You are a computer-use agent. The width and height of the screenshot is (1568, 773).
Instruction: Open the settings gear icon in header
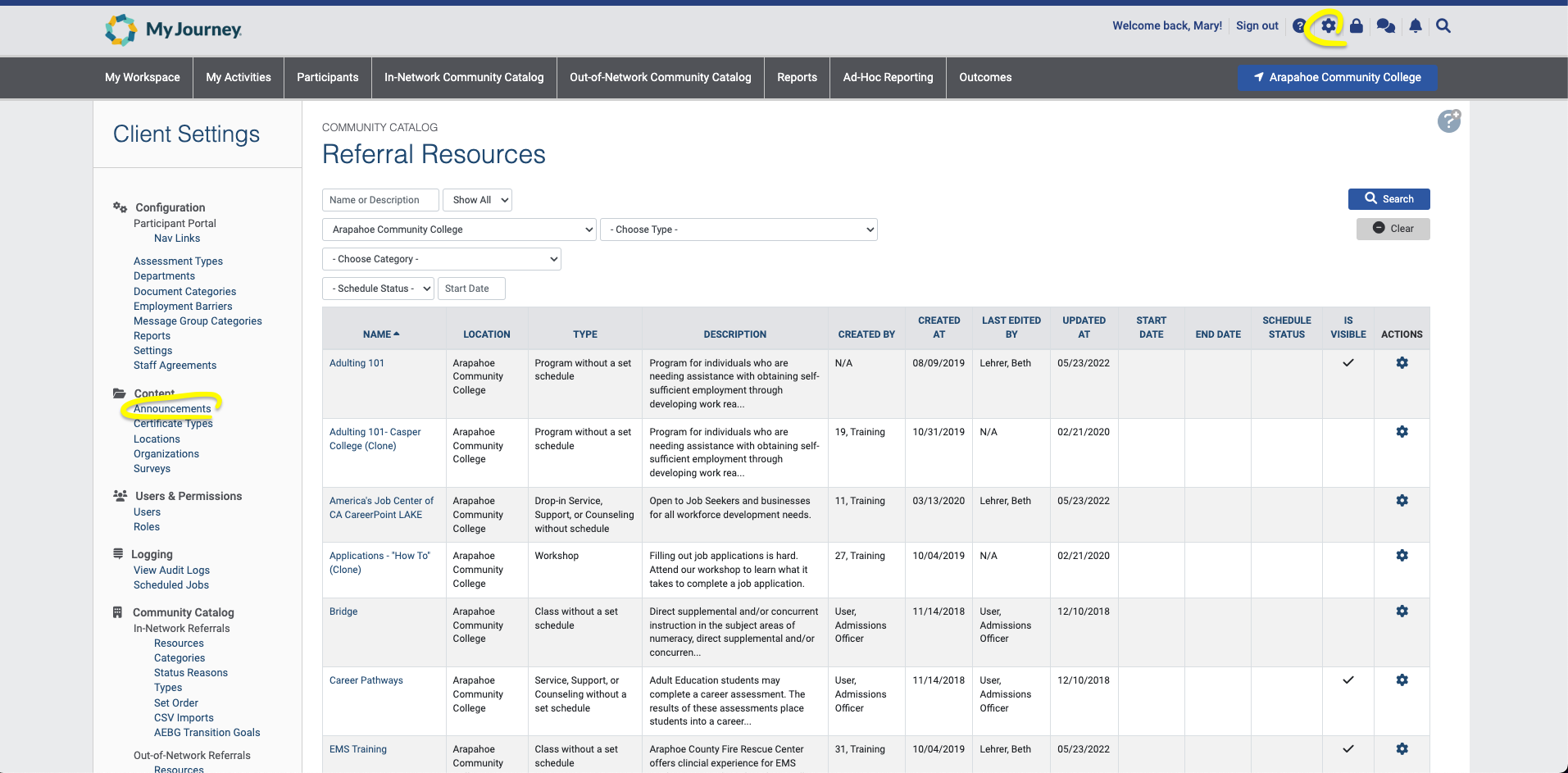[1328, 26]
